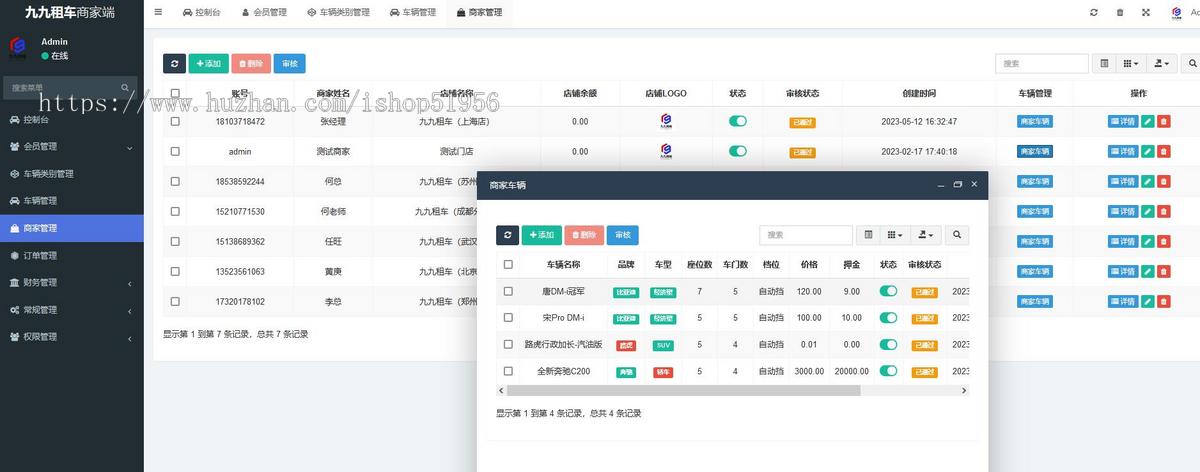Click the 添加 button in 商家车辆 dialog
This screenshot has width=1200, height=472.
[541, 235]
